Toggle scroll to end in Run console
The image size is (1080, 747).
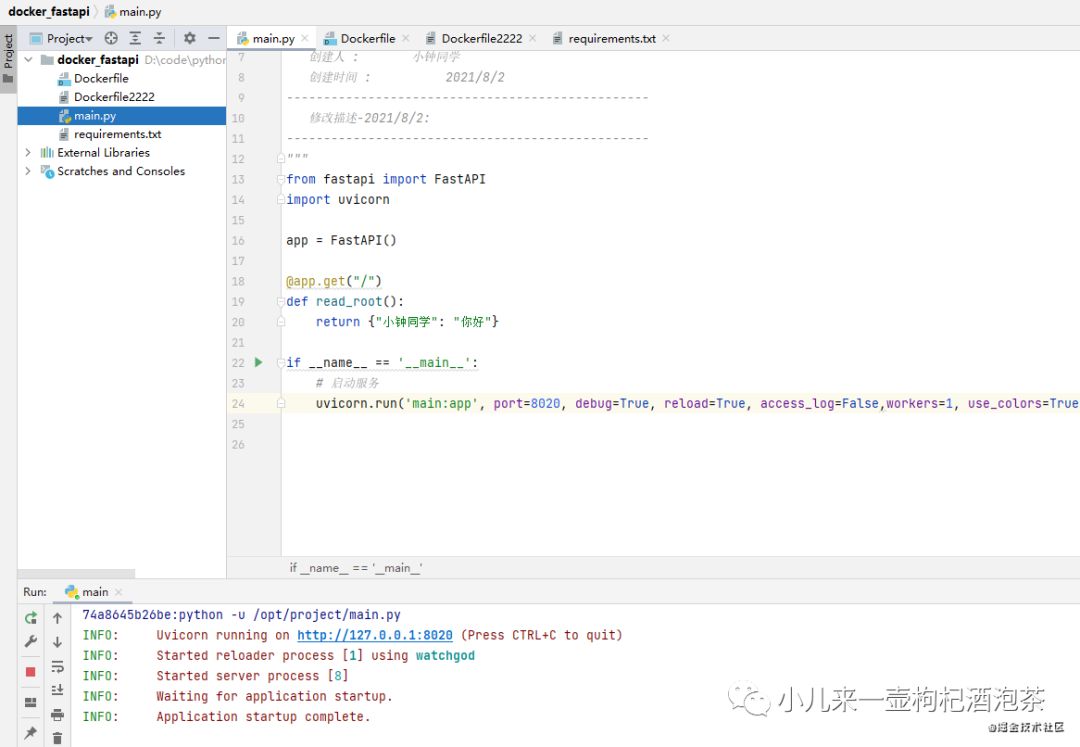[x=57, y=690]
